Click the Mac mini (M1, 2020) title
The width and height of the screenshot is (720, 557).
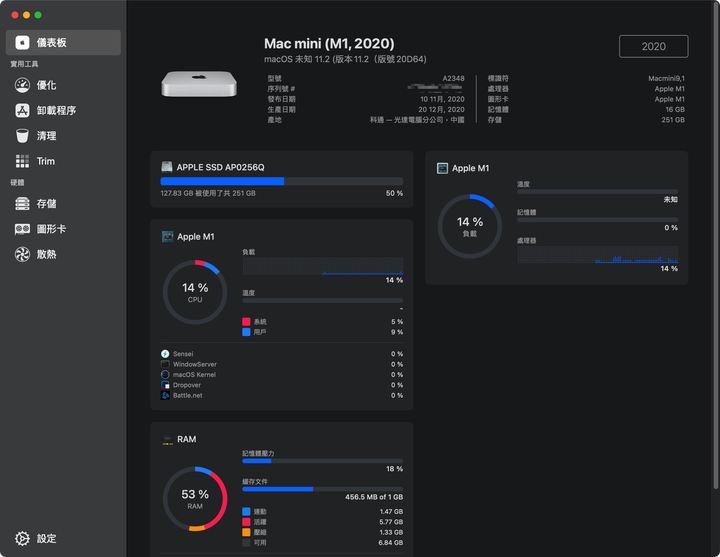click(x=329, y=44)
